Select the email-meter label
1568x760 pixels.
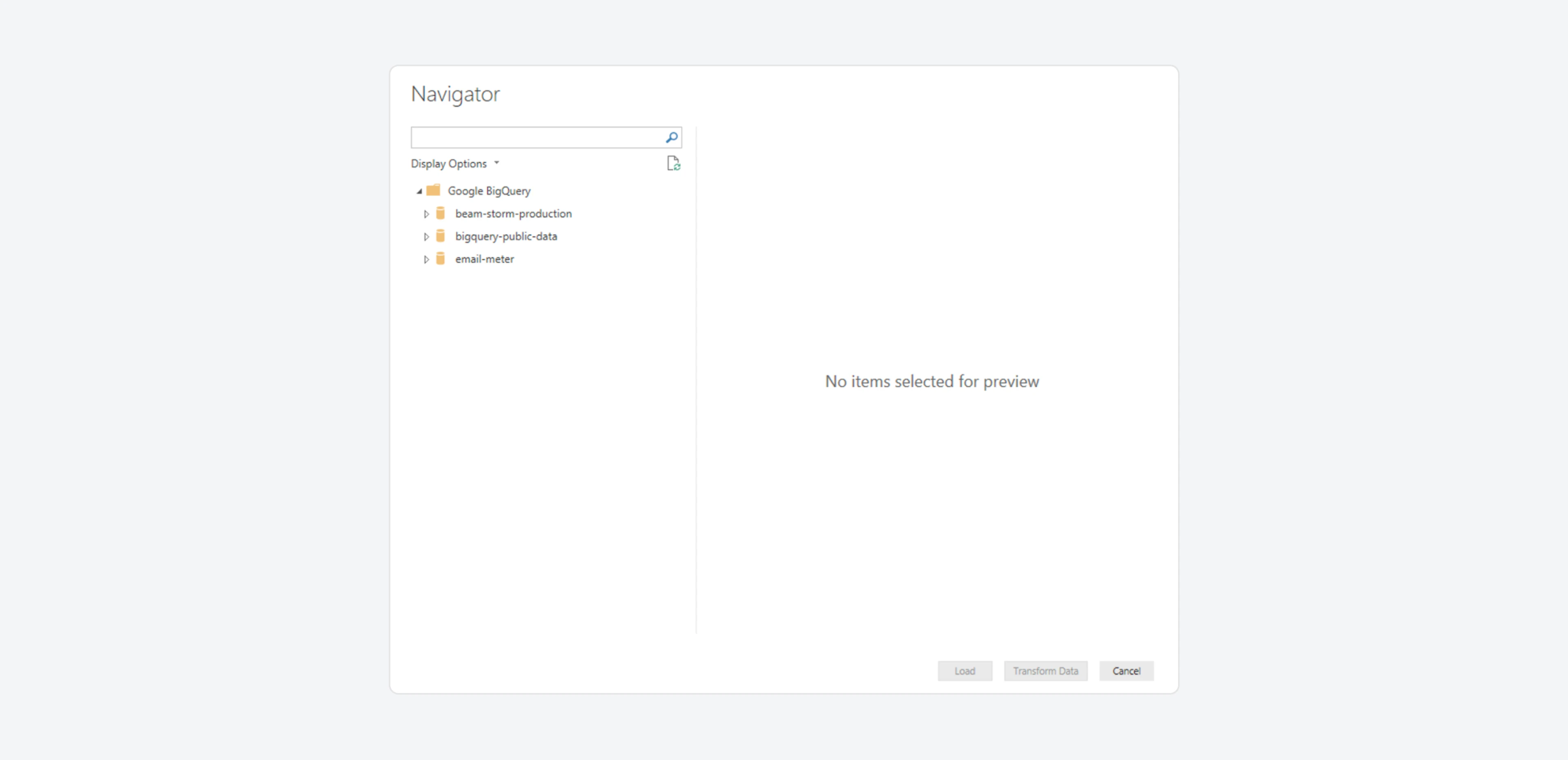point(485,259)
